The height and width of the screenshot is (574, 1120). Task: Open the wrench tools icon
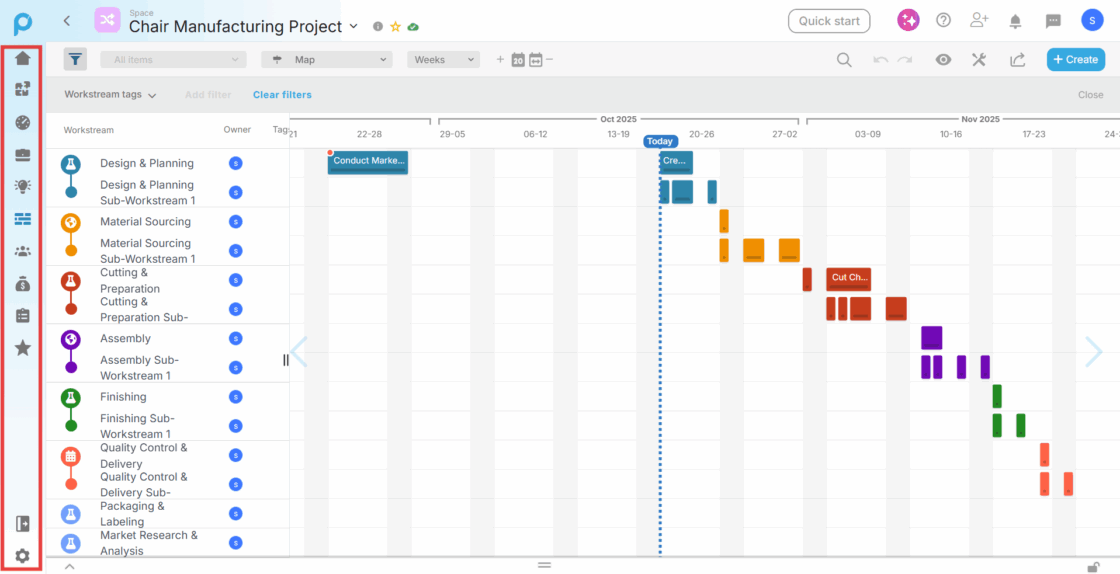979,60
